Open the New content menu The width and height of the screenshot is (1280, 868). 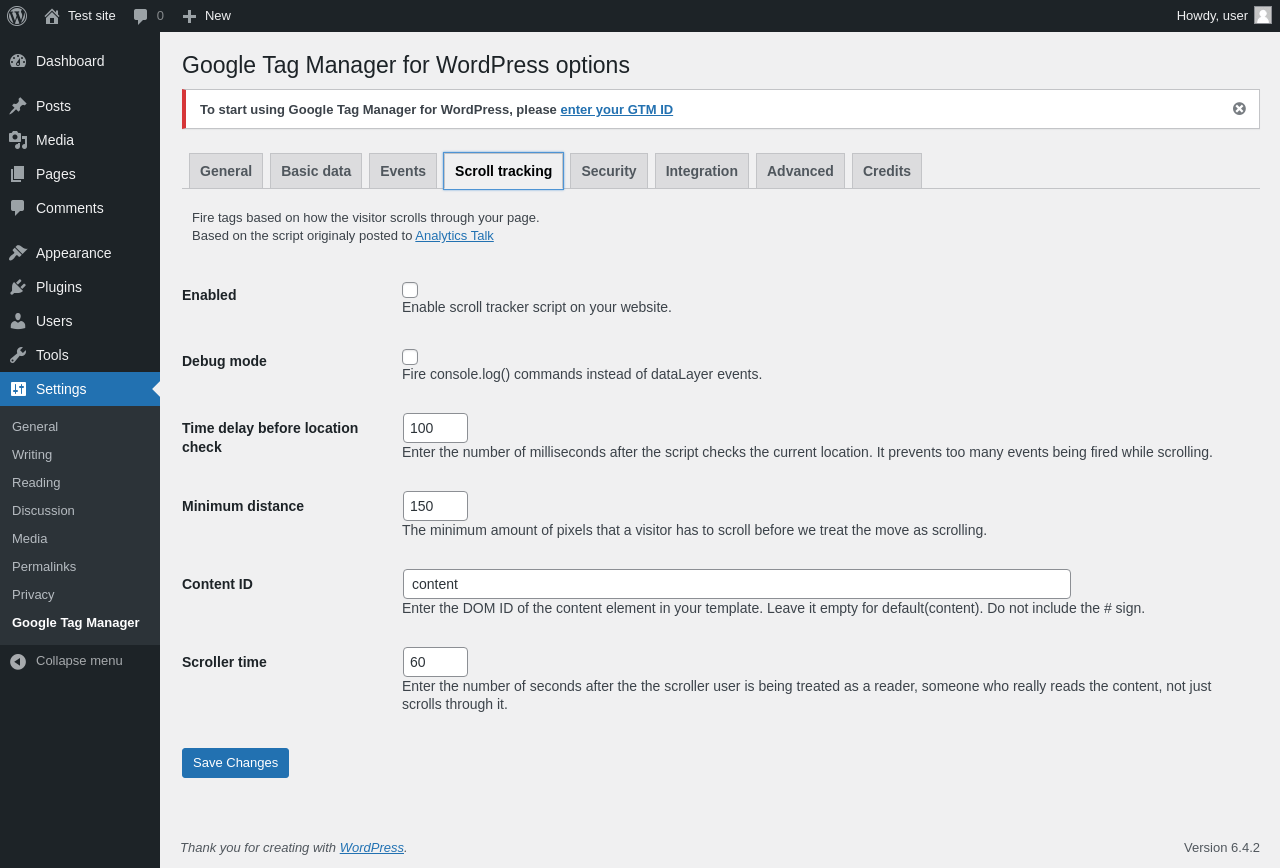coord(207,16)
